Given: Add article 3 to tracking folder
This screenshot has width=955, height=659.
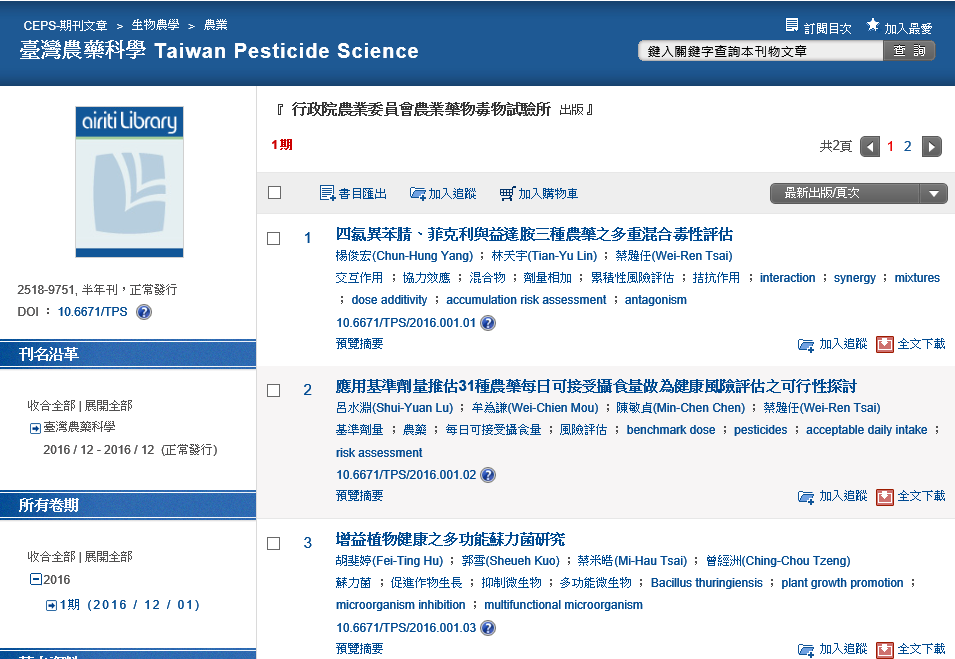Looking at the screenshot, I should coord(806,650).
